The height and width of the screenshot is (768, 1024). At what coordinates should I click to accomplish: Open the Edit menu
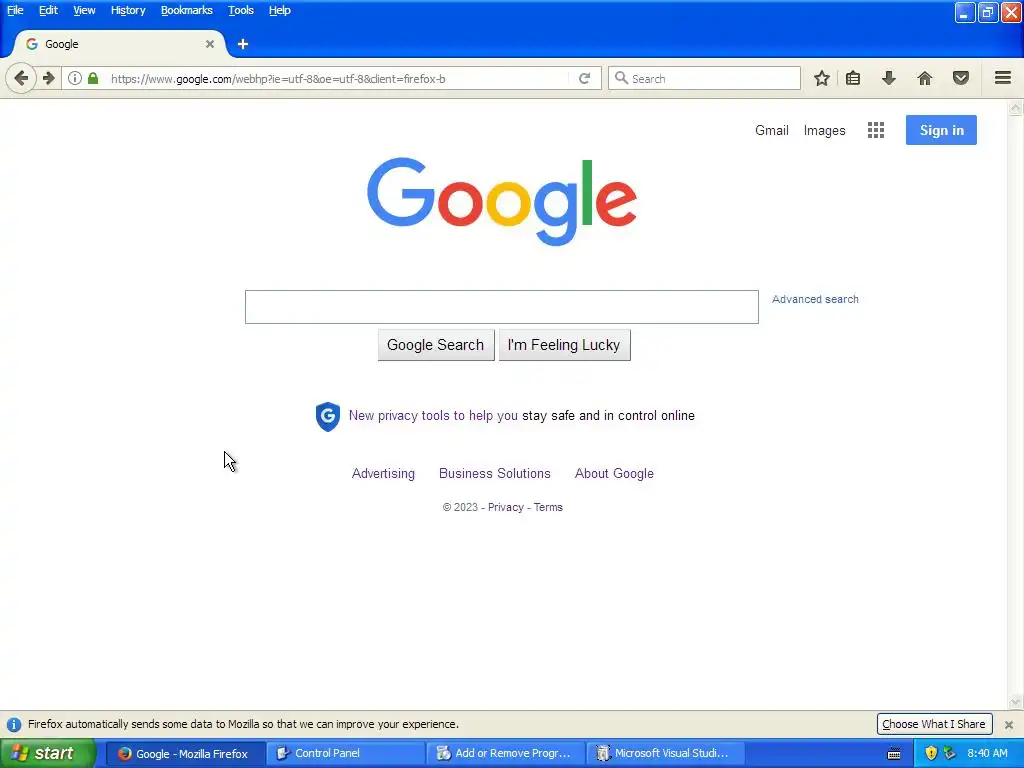click(48, 10)
